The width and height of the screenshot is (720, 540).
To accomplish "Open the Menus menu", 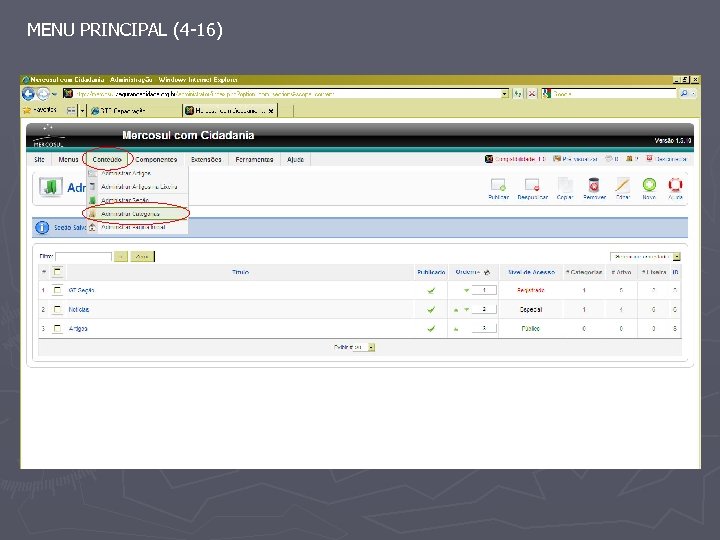I will click(68, 159).
